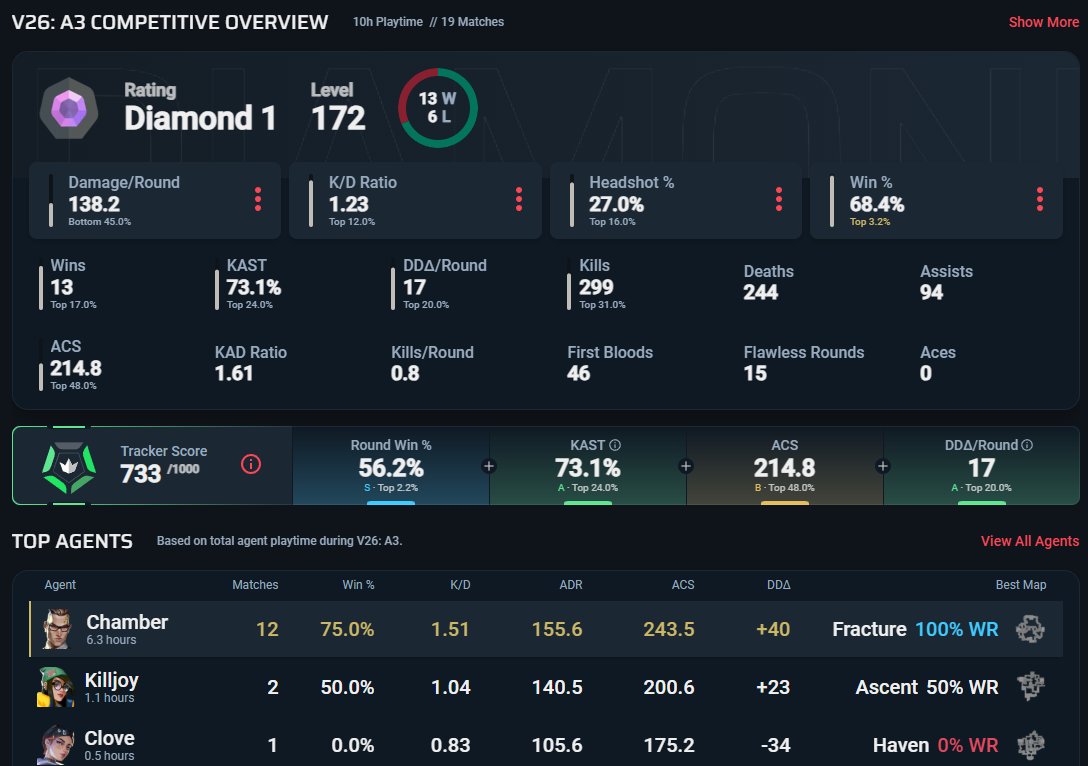Image resolution: width=1088 pixels, height=766 pixels.
Task: Click plus icon between KAST and ACS
Action: pos(686,466)
